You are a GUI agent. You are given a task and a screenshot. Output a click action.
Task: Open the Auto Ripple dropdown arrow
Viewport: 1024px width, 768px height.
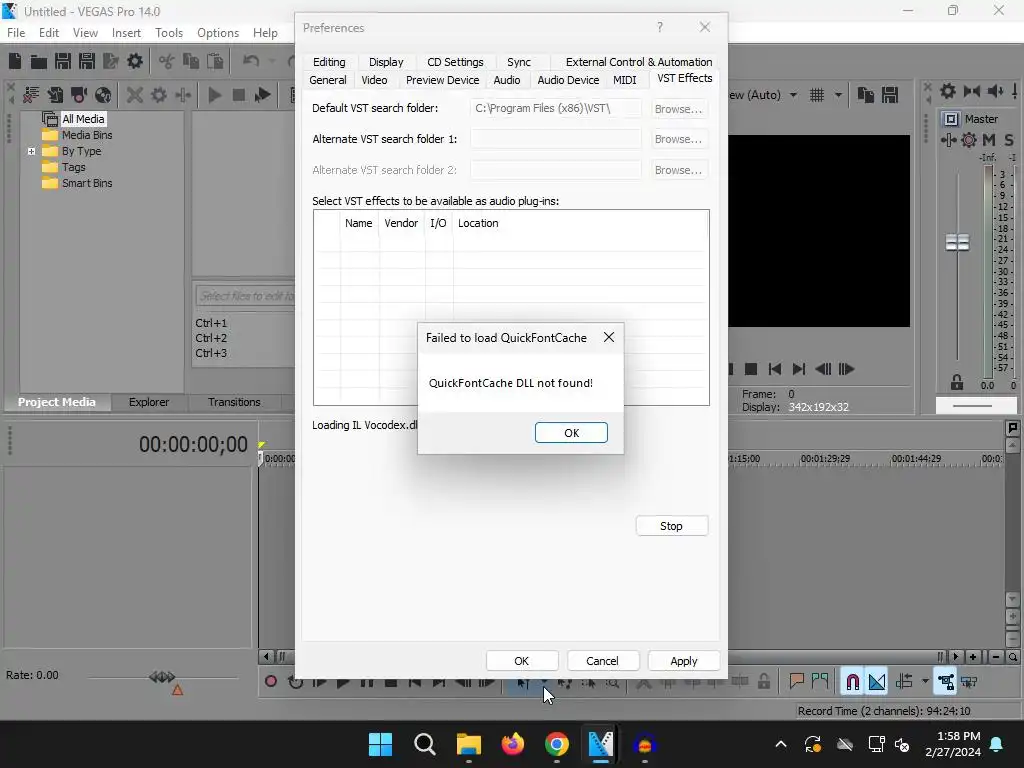tap(925, 682)
